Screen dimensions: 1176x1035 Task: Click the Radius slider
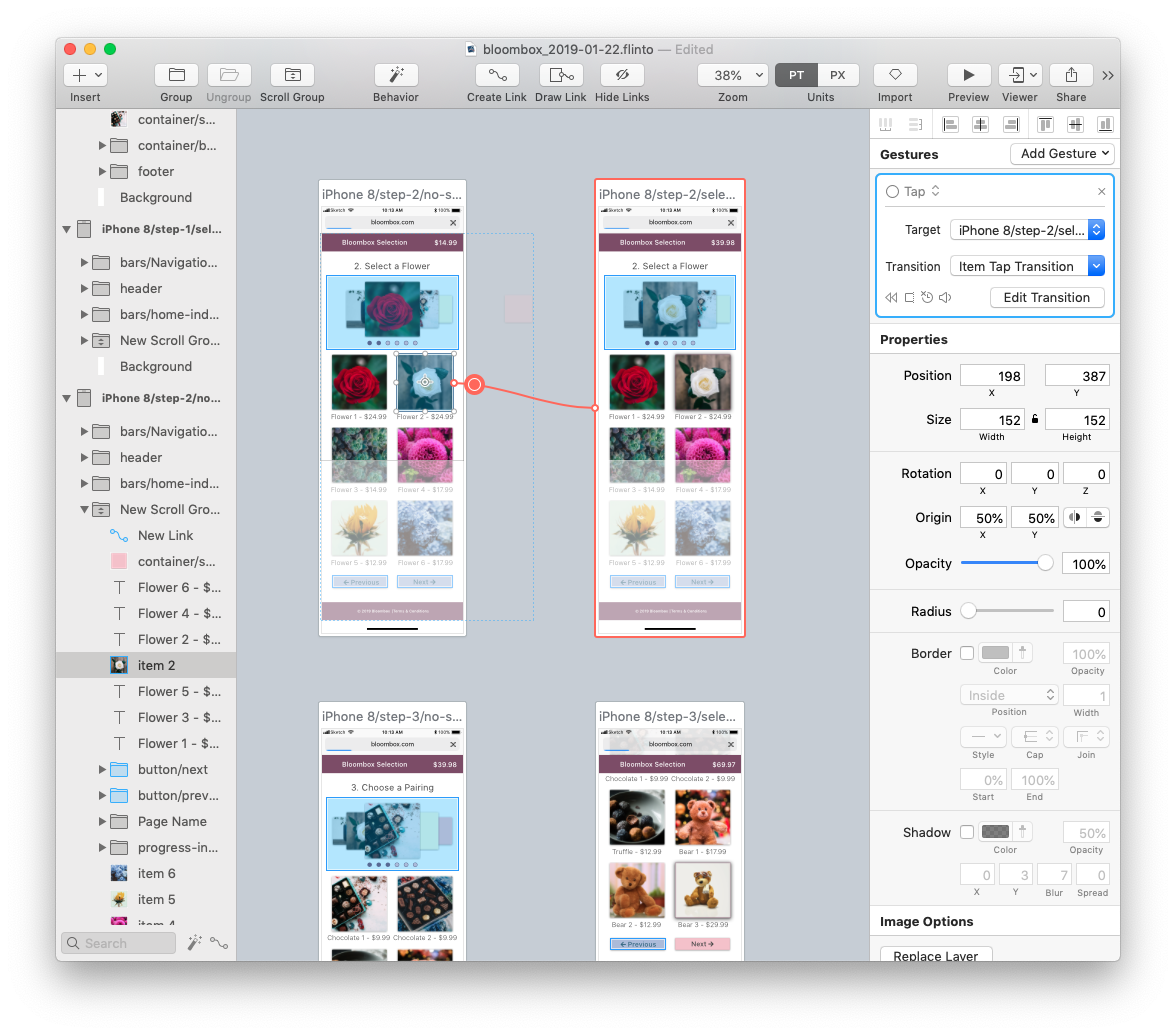[1007, 611]
